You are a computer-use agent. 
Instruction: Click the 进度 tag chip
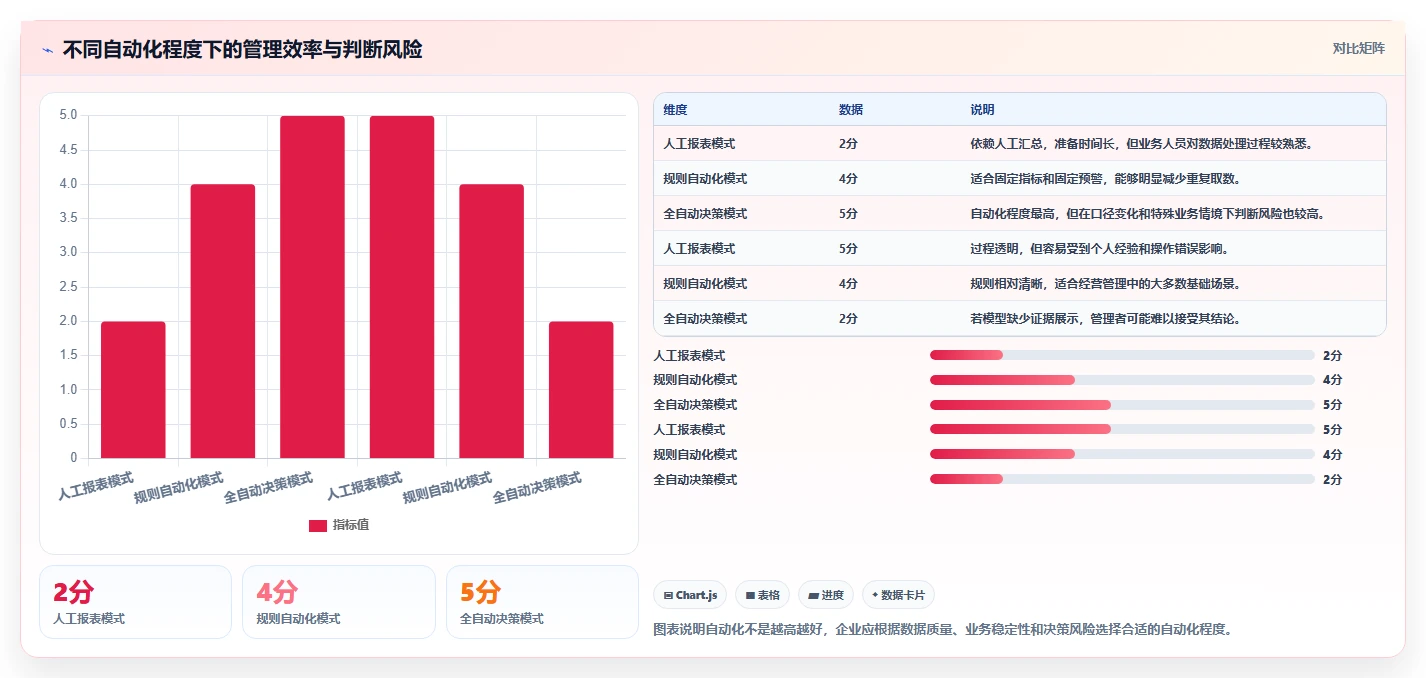point(826,595)
